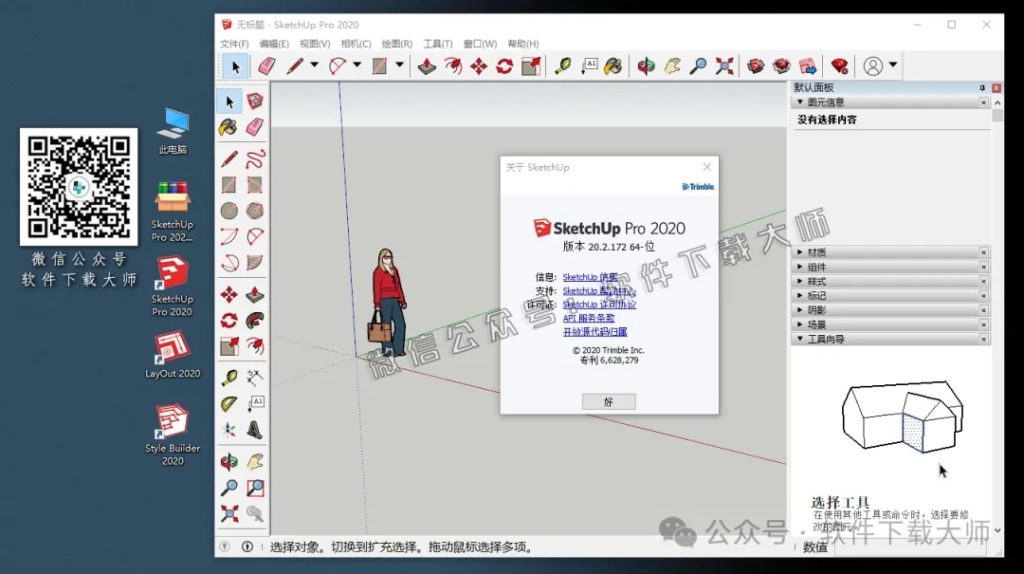The image size is (1024, 574).
Task: Click the SketchUp Pro 2020 desktop shortcut
Action: 172,286
